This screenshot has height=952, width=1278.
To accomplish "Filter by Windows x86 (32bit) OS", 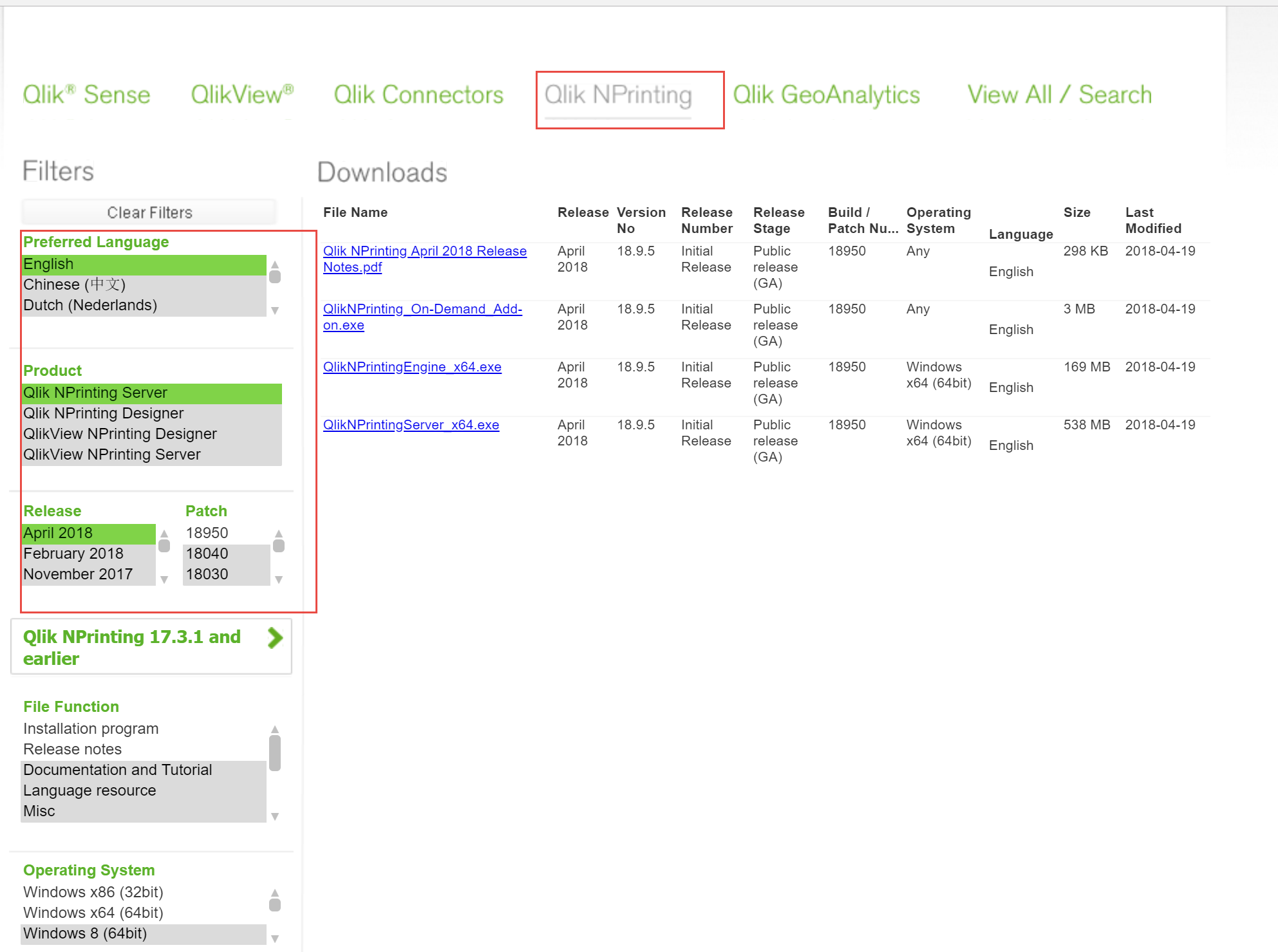I will click(144, 892).
